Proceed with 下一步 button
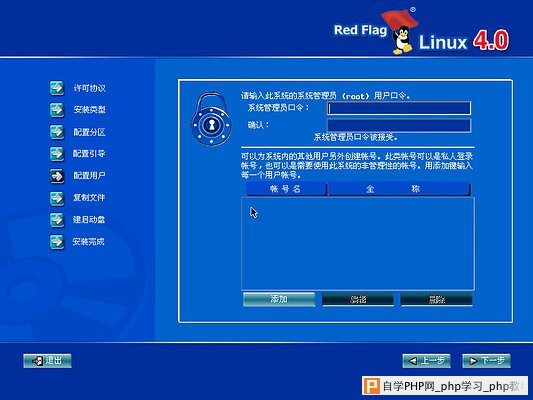The width and height of the screenshot is (533, 400). tap(486, 361)
